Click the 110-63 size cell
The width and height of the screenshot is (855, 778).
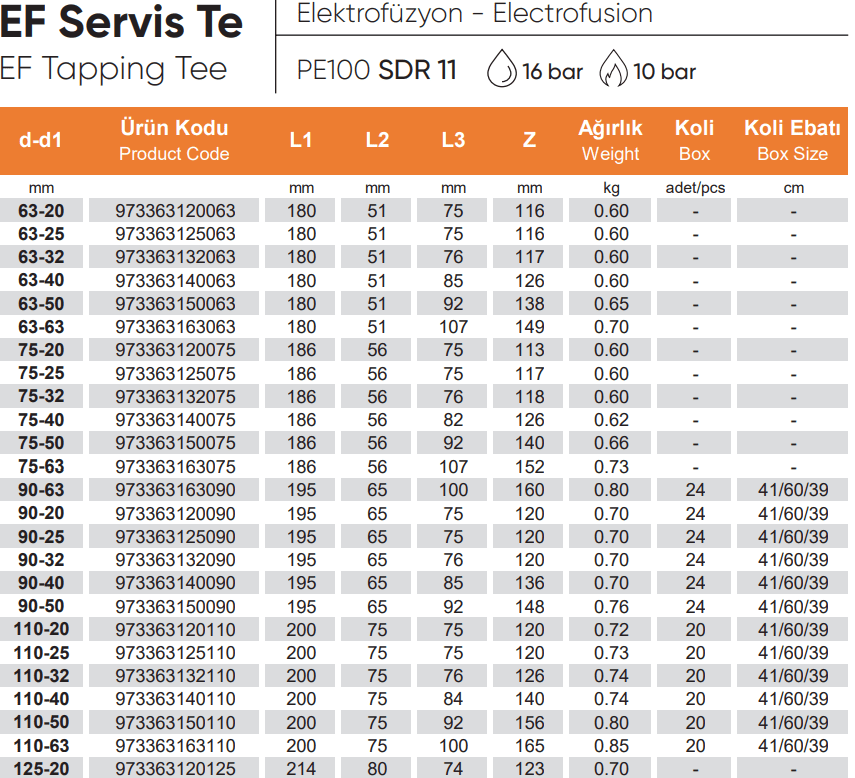41,746
